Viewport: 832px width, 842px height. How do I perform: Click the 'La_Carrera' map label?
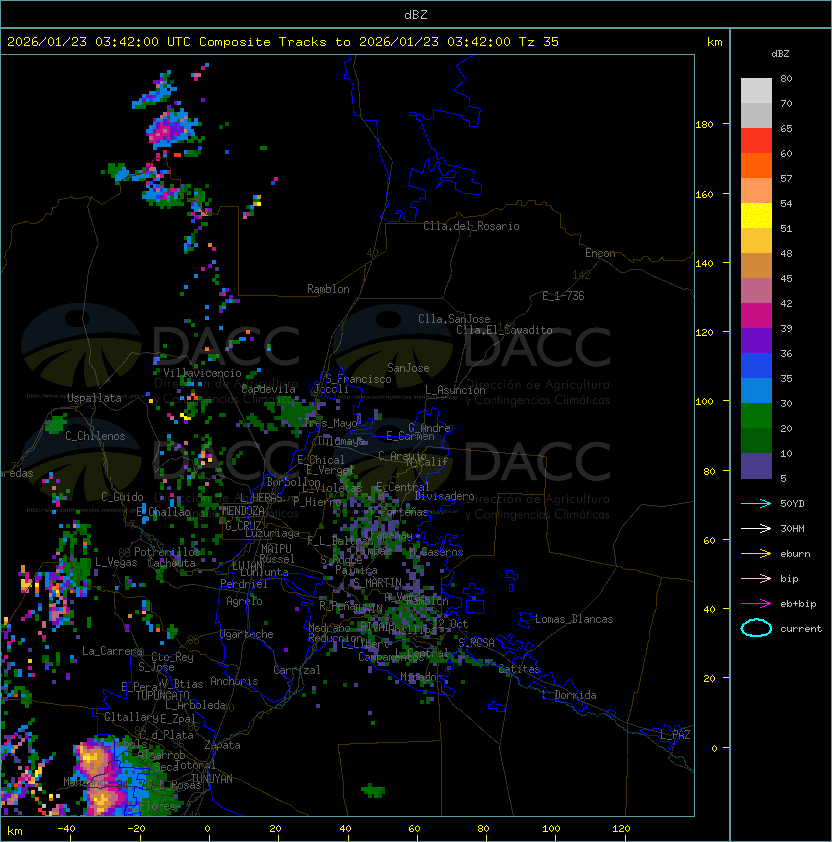(112, 651)
